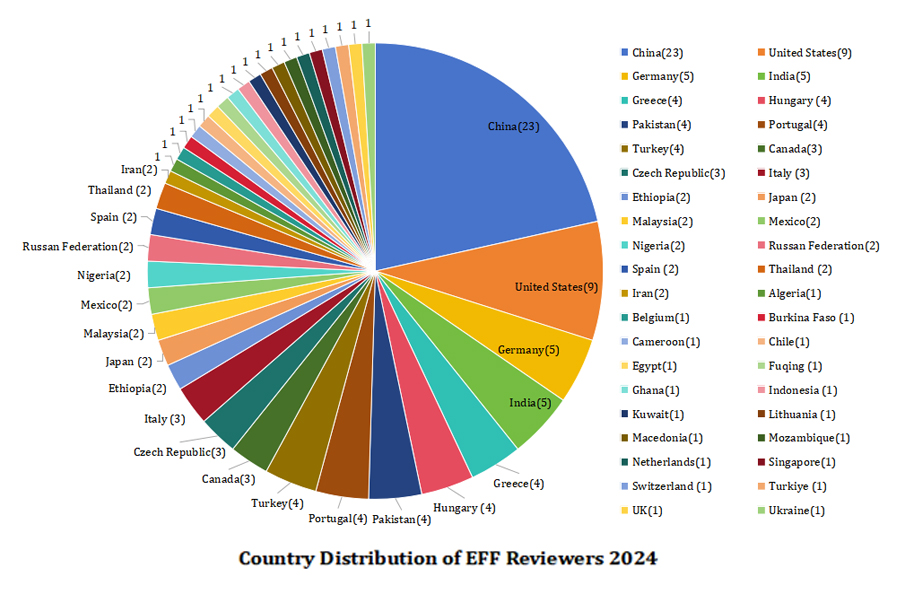
Task: Click the Turkey color swatch in the legend
Action: (625, 149)
